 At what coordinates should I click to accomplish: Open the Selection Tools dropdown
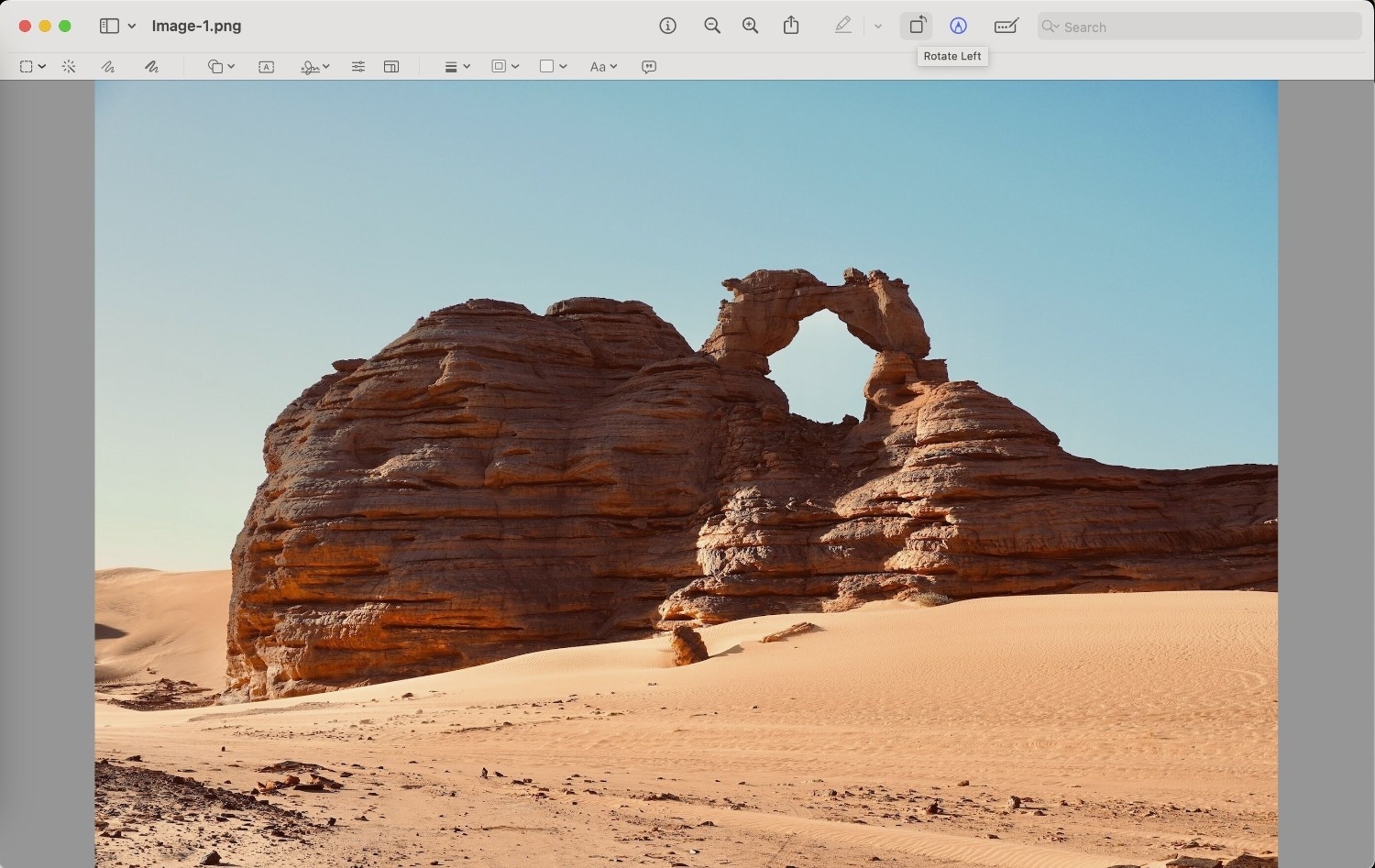[x=32, y=67]
